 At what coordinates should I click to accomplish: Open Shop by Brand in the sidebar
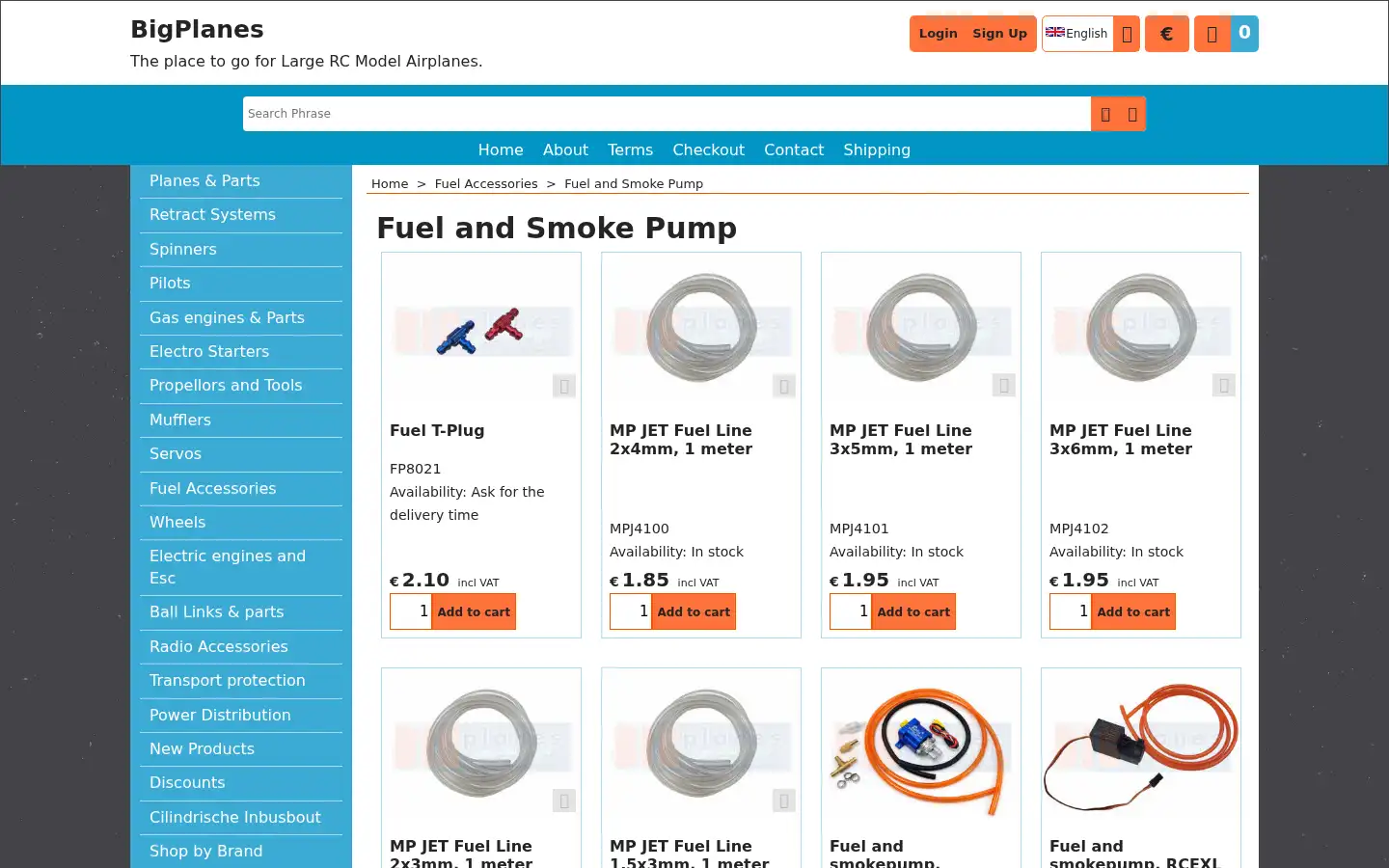241,852
